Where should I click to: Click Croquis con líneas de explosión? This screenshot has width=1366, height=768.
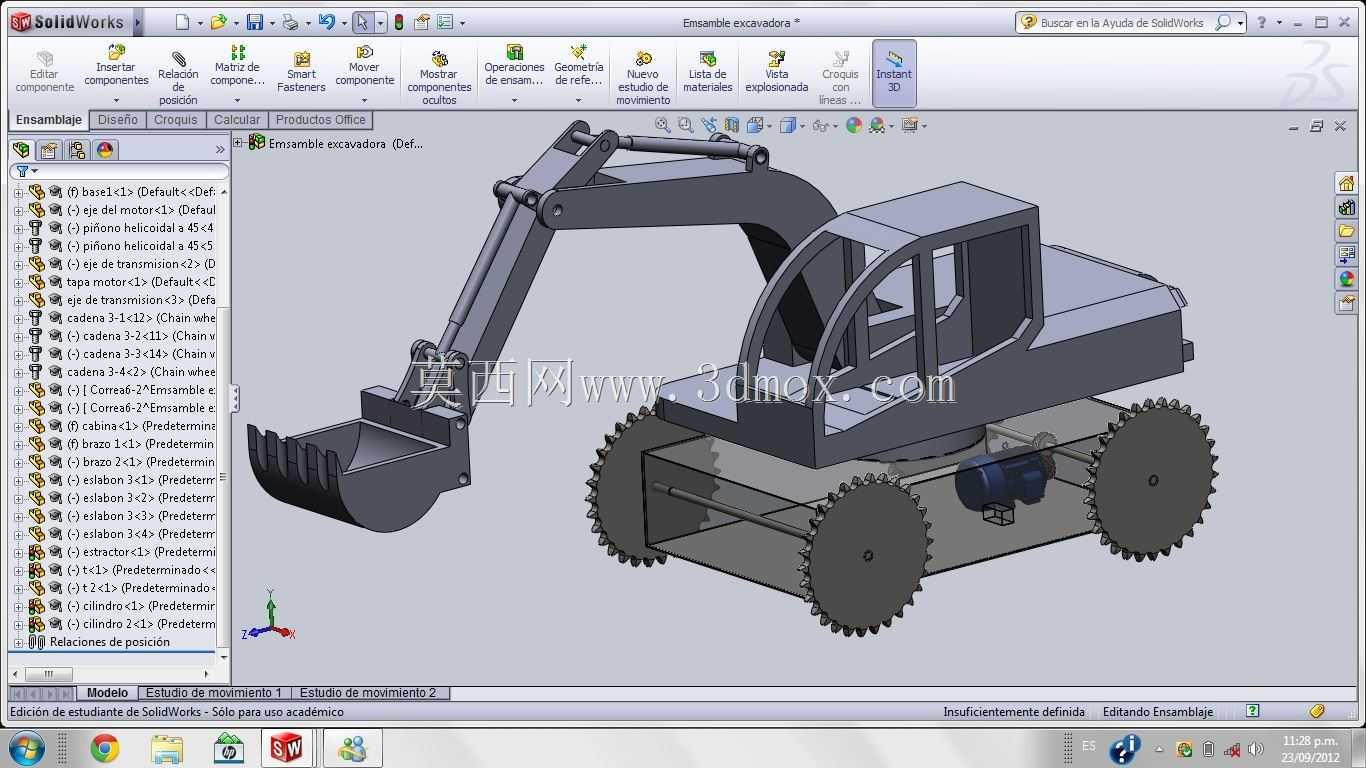point(840,78)
